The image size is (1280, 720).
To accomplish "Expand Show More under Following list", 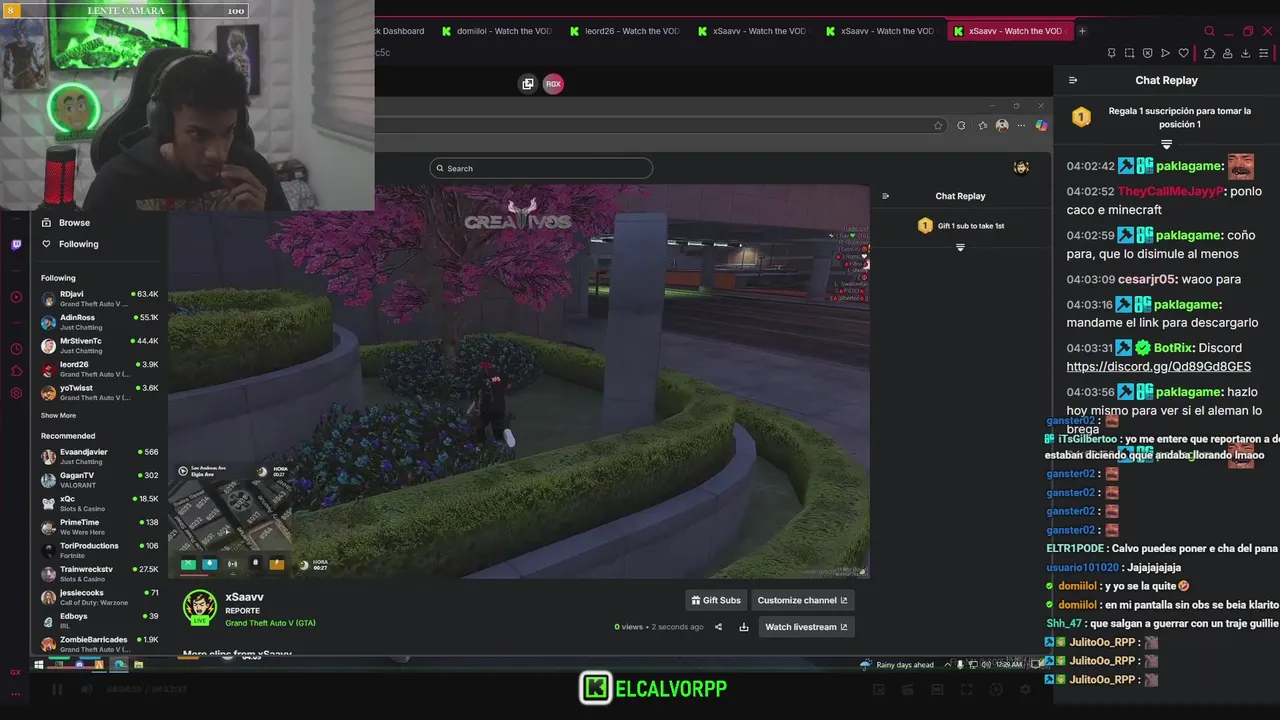I will click(x=58, y=415).
